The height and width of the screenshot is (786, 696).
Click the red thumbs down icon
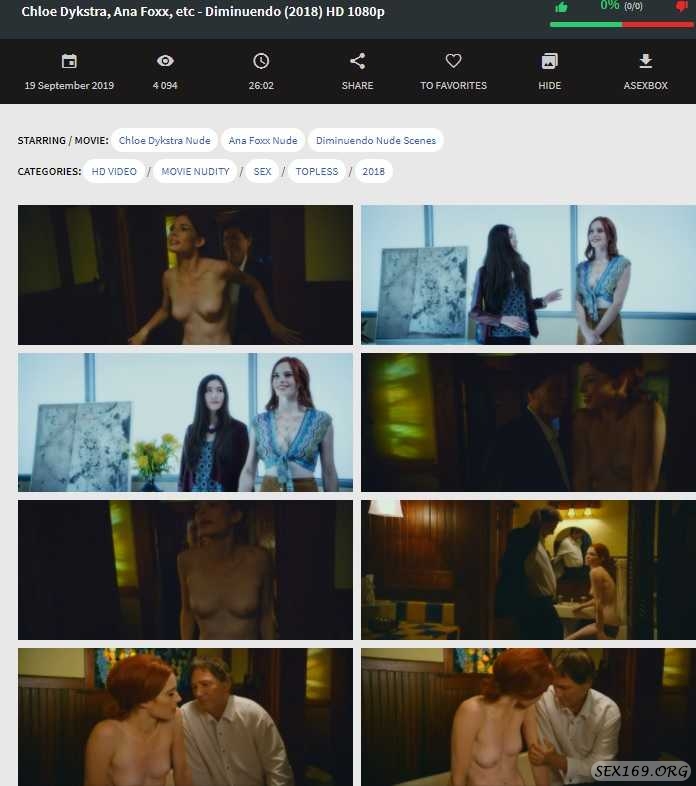tap(682, 7)
